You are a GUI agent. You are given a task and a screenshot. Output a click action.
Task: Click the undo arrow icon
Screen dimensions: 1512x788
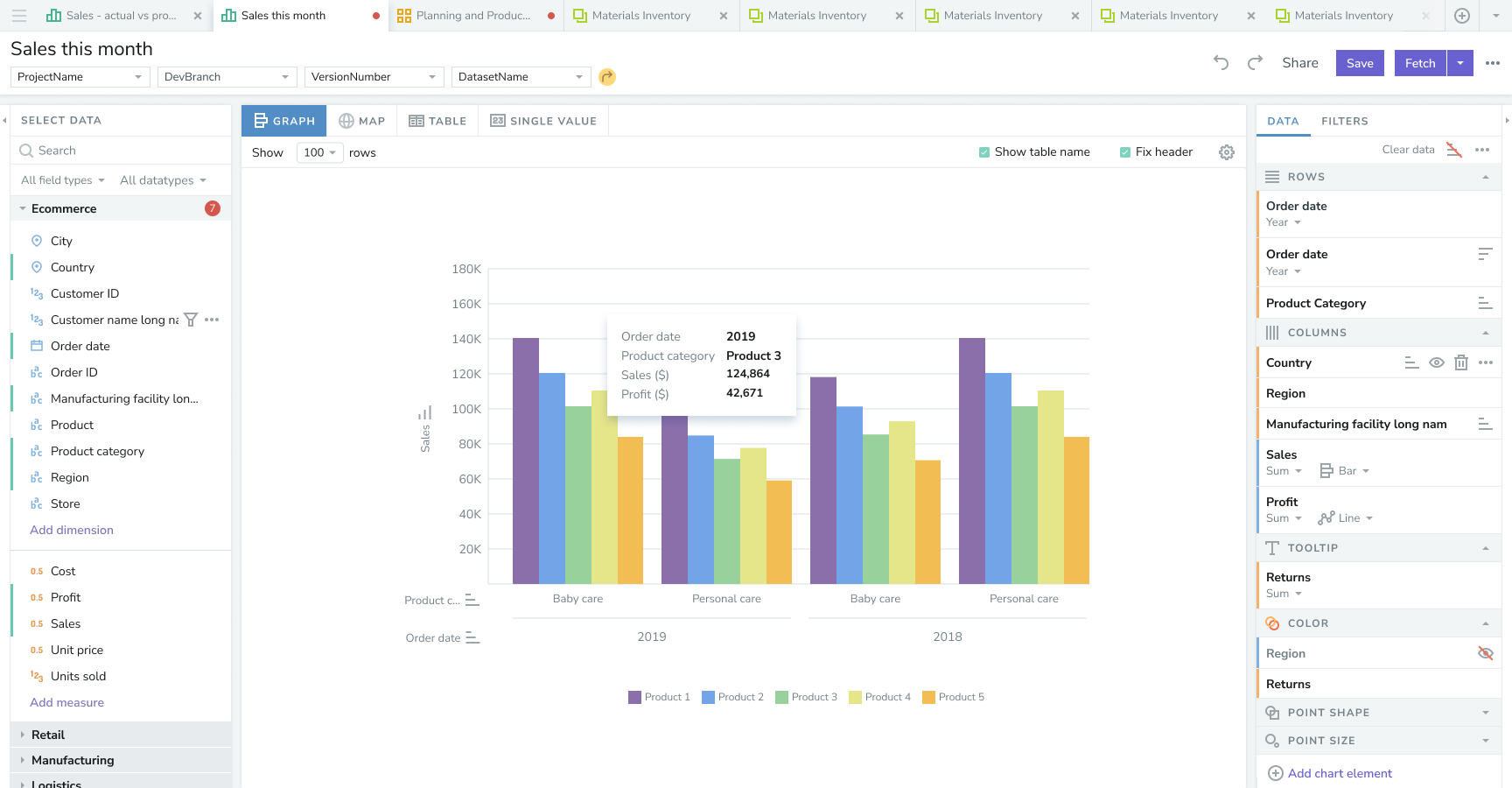[1221, 63]
